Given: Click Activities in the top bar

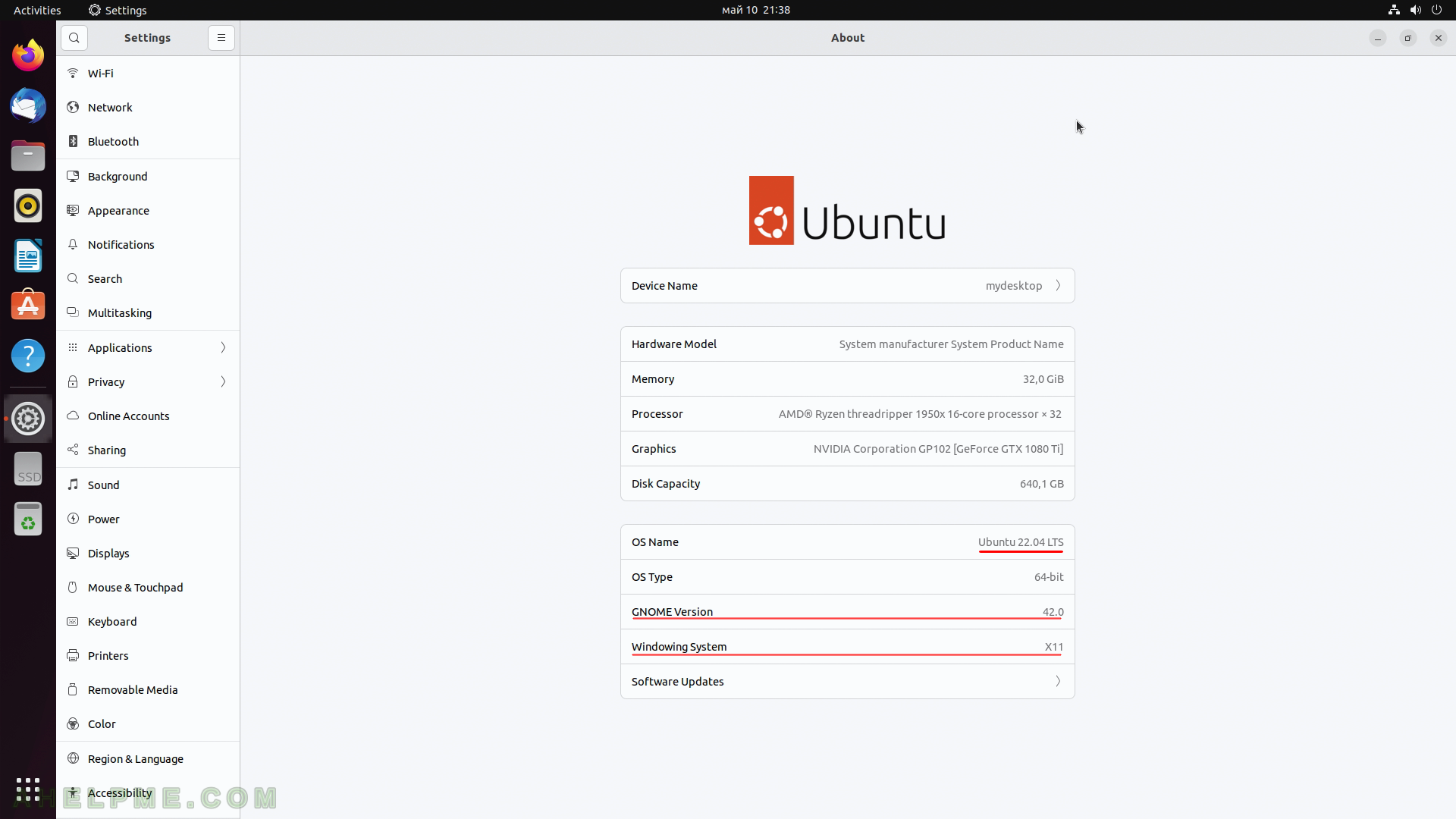Looking at the screenshot, I should 37,10.
